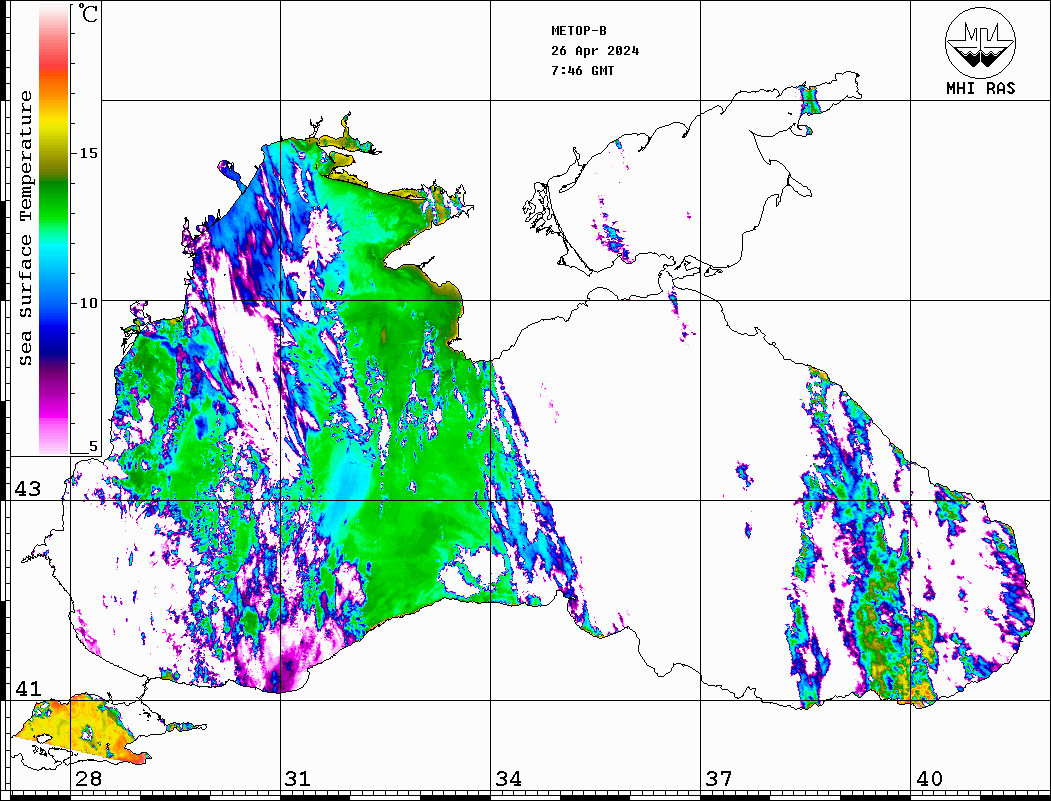This screenshot has width=1051, height=801.
Task: Click the time '7:46 GMT'
Action: coord(582,71)
